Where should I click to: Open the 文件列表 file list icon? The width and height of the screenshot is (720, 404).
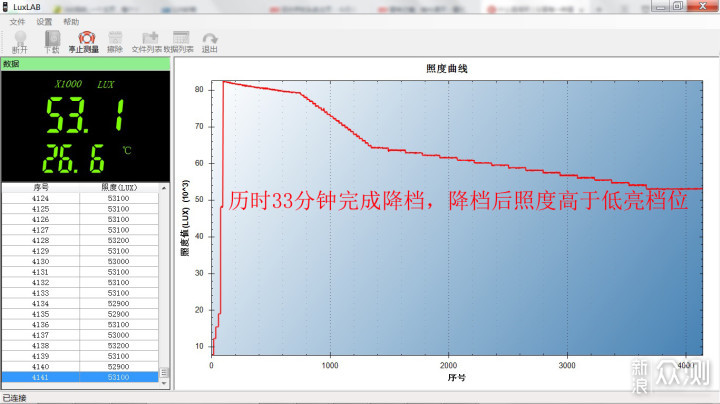[147, 42]
